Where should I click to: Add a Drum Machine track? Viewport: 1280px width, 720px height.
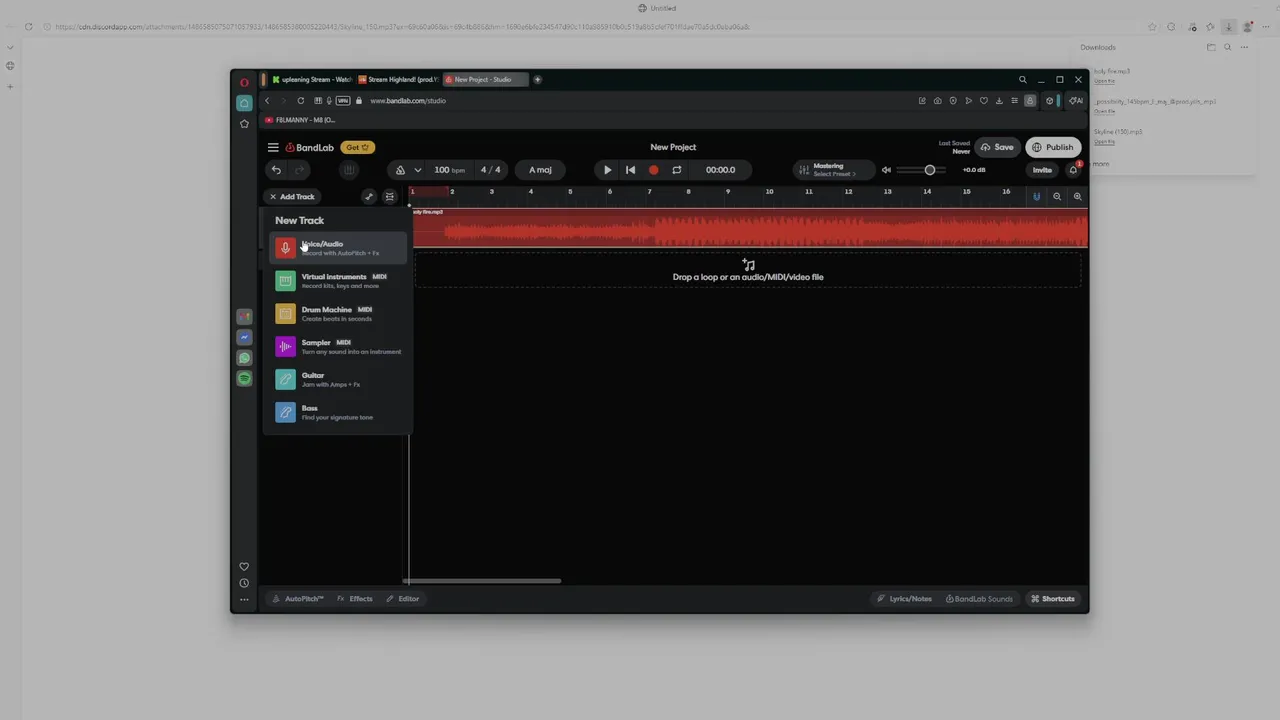[x=338, y=314]
